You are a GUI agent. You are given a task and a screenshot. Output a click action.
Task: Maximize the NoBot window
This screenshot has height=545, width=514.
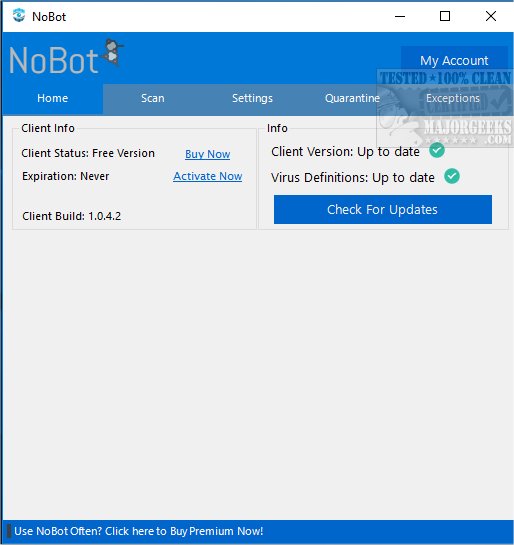[x=445, y=16]
